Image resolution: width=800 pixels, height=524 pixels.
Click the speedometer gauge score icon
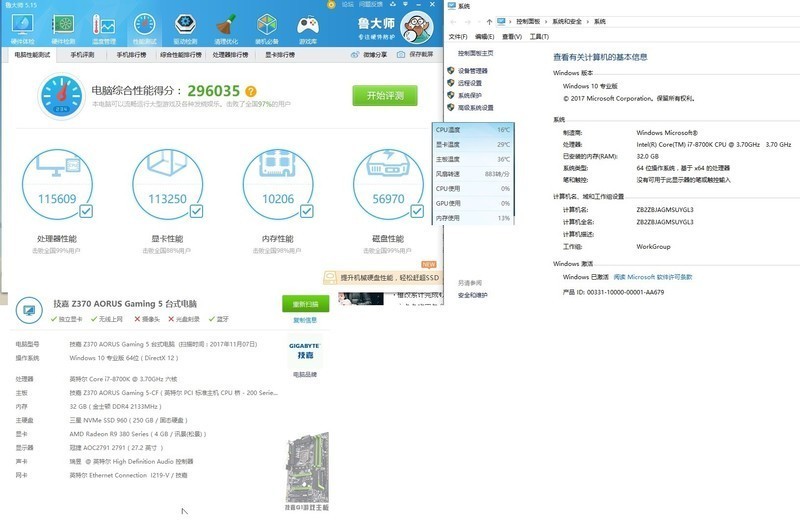pos(62,96)
